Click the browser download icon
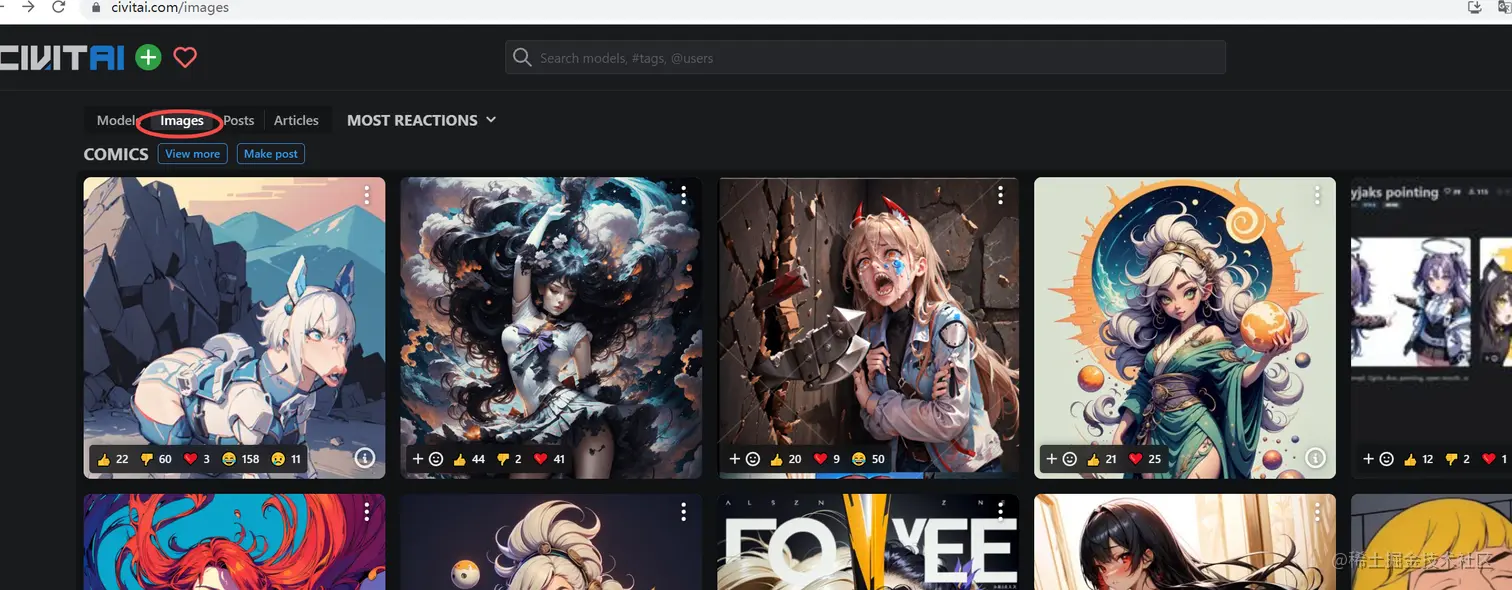Viewport: 1512px width, 590px height. click(x=1474, y=7)
